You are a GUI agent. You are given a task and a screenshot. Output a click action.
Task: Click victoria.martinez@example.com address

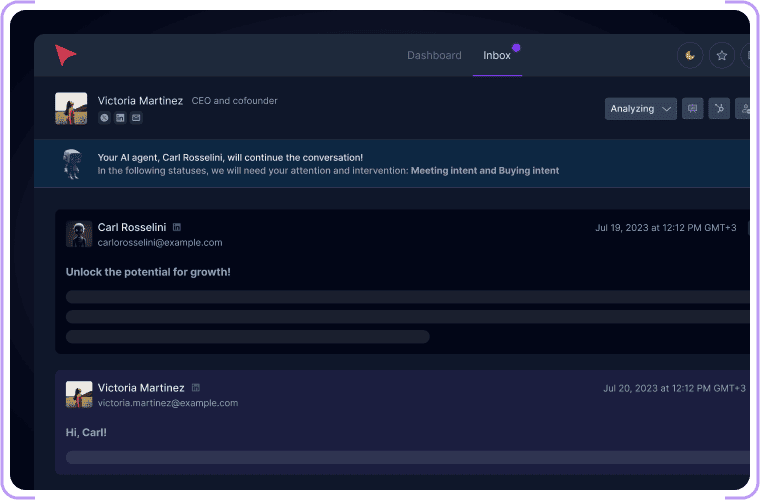coord(168,403)
